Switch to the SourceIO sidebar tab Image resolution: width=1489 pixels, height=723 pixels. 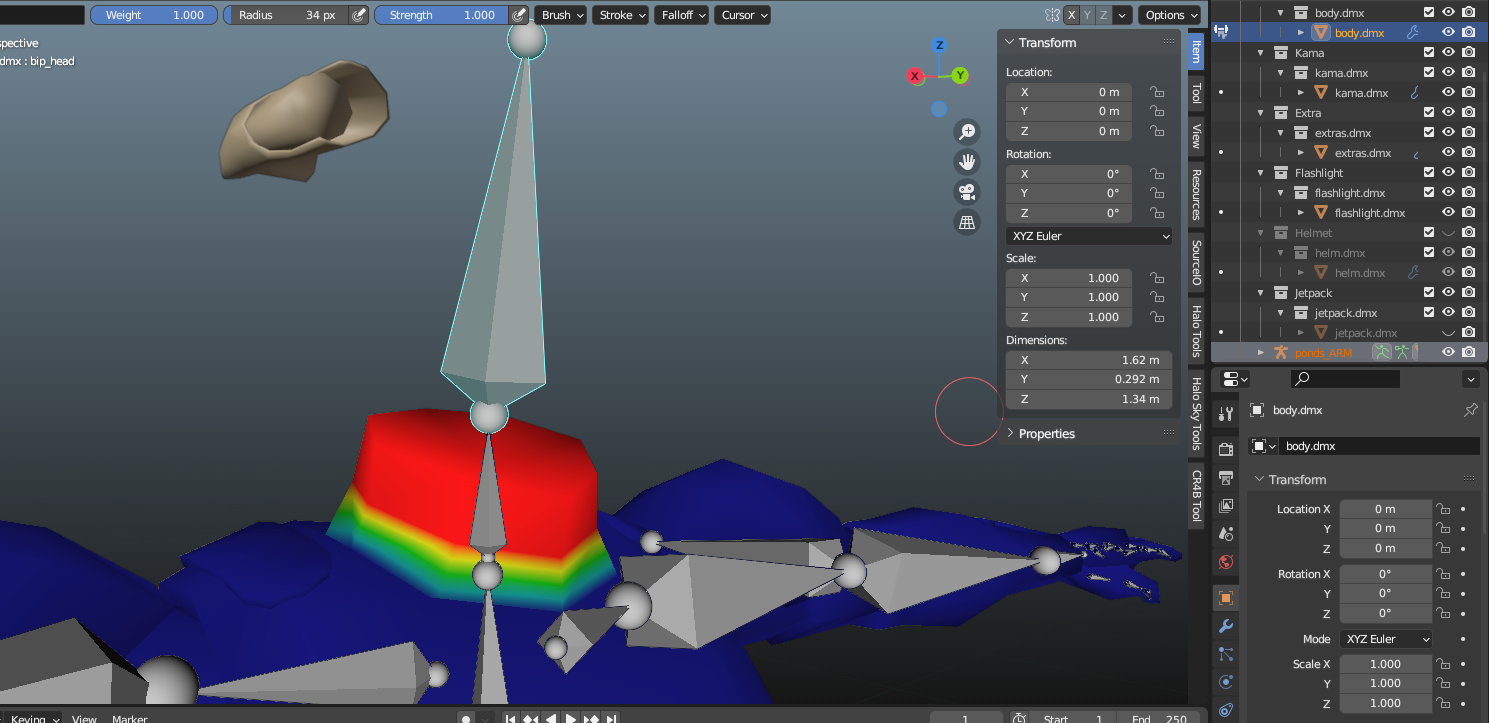1196,262
